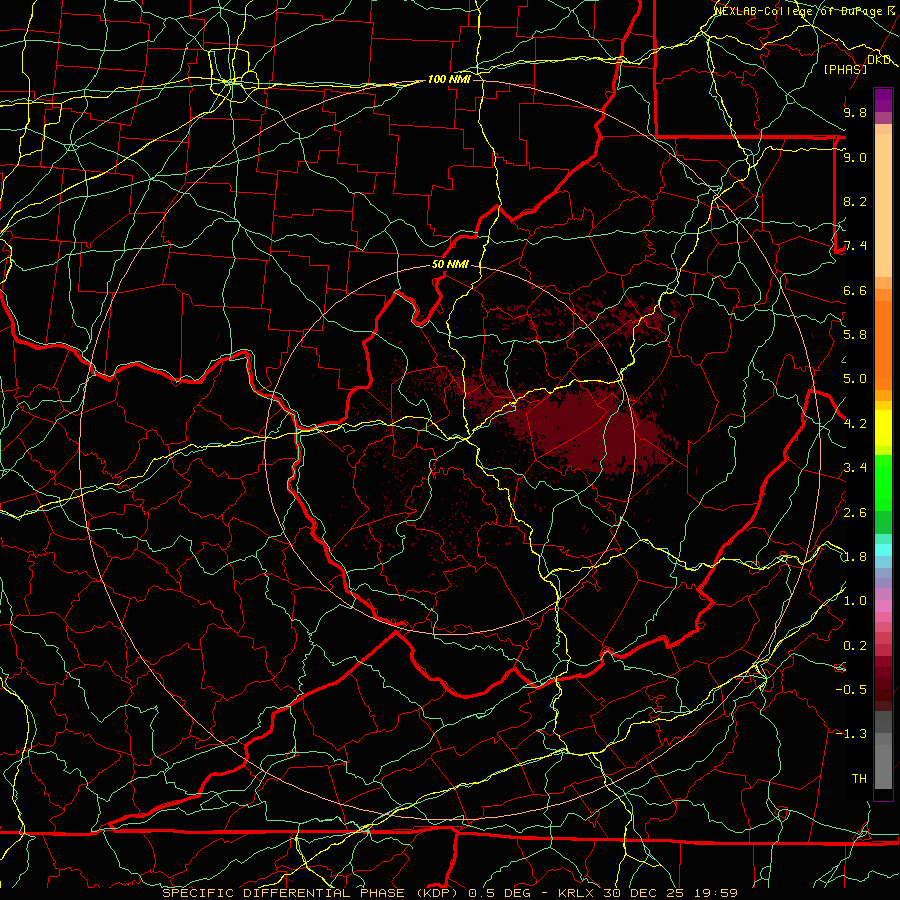Click the "TH" threshold label on the scale

pos(859,779)
